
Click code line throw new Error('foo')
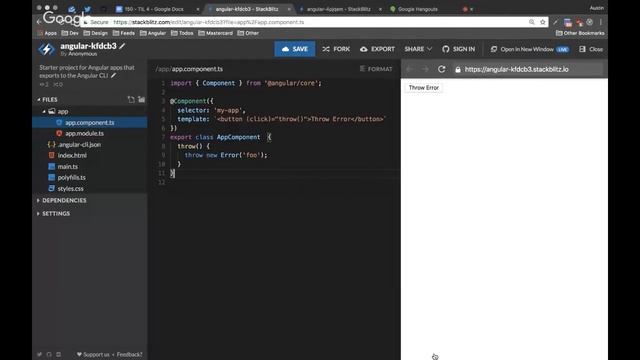[226, 155]
